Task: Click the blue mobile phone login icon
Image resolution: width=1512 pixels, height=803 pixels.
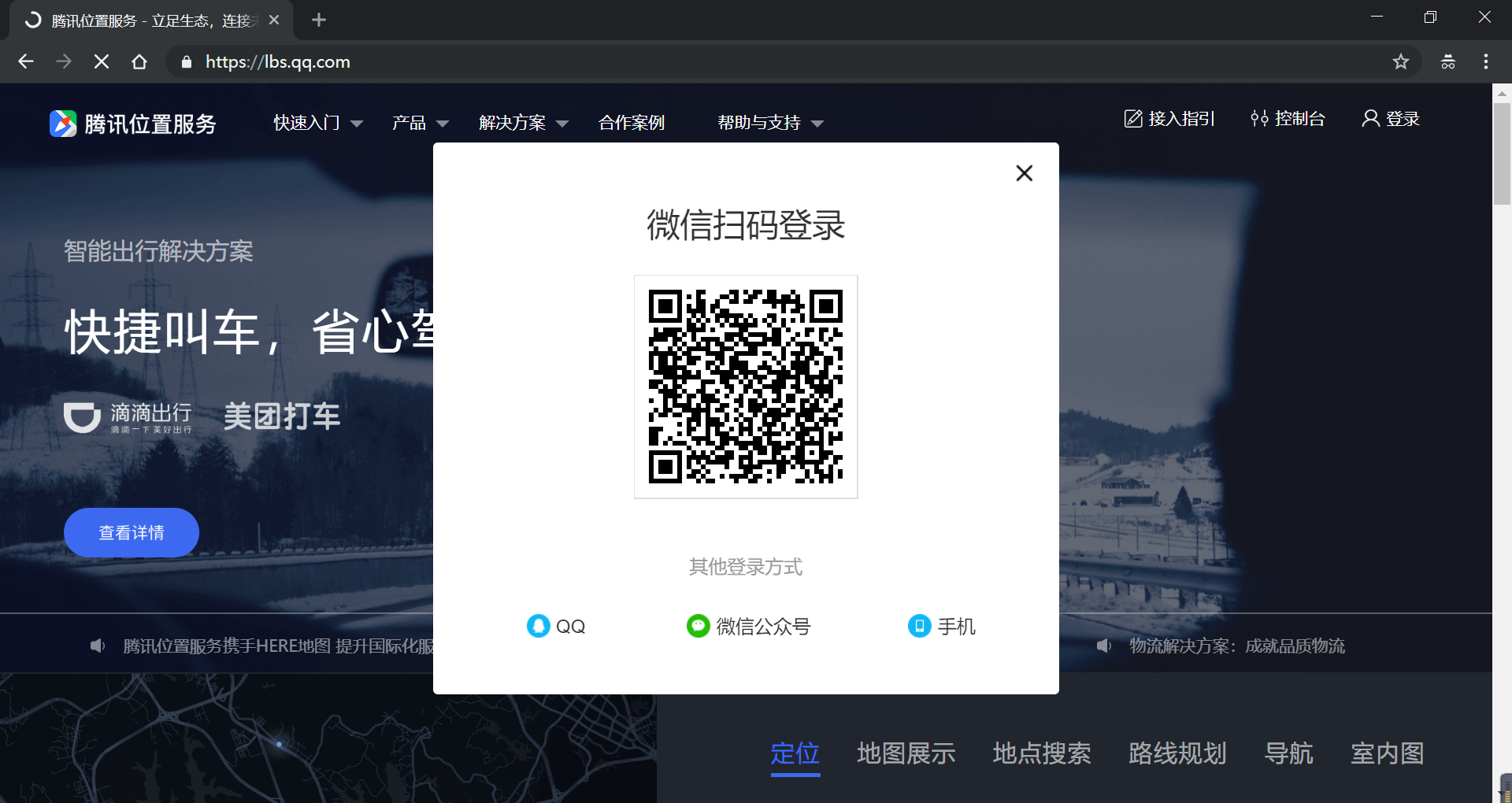Action: [x=919, y=626]
